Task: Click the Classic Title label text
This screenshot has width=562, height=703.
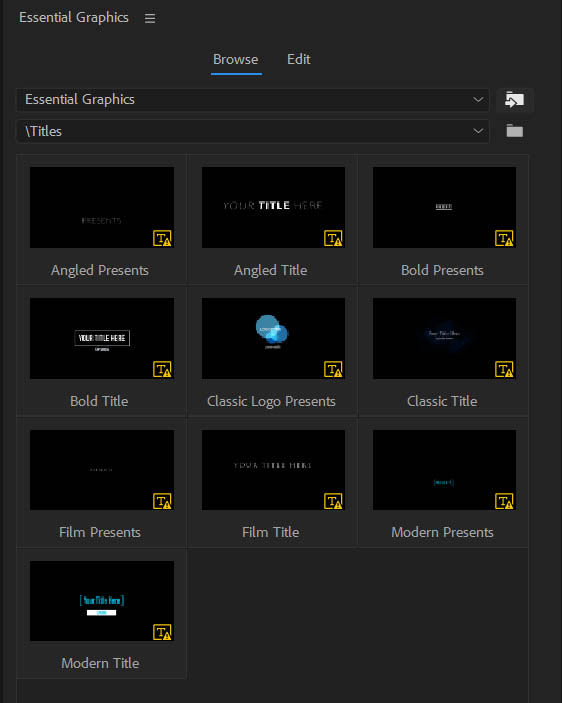Action: 442,401
